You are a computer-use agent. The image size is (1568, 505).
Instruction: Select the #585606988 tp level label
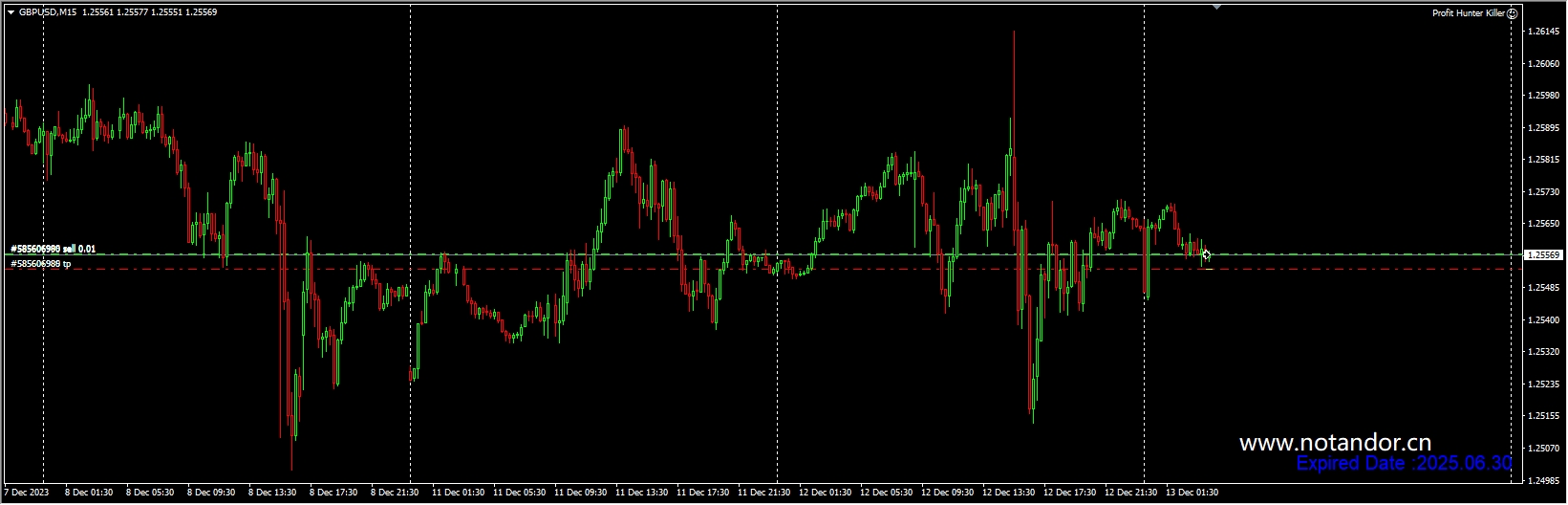(41, 263)
